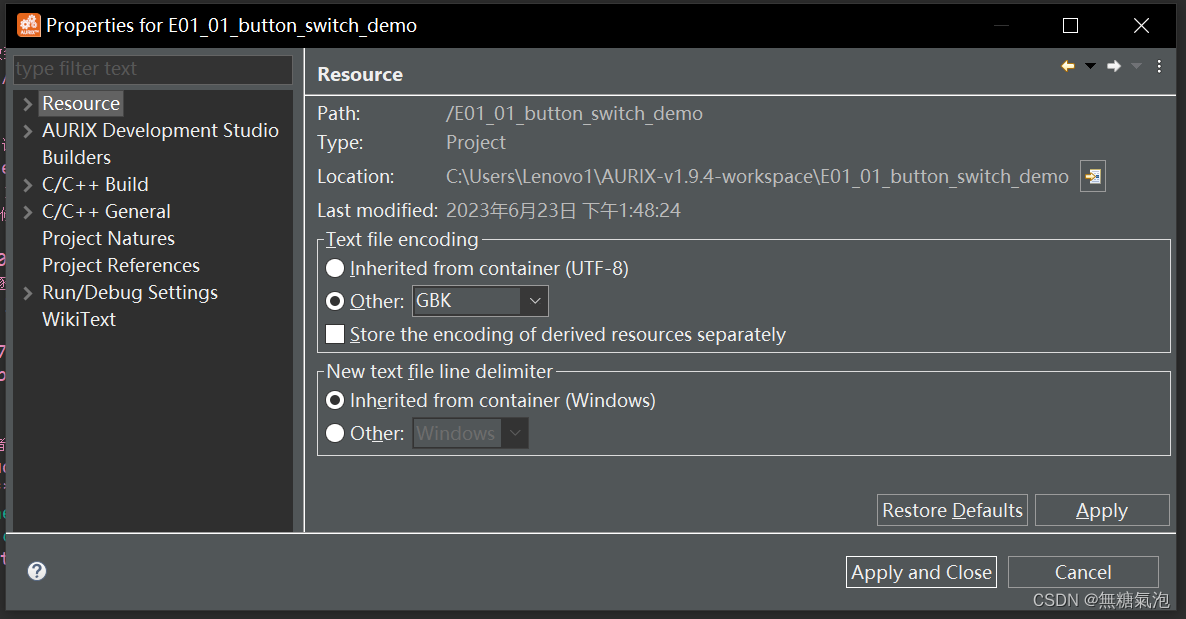The width and height of the screenshot is (1186, 619).
Task: Open the help question mark icon
Action: point(37,571)
